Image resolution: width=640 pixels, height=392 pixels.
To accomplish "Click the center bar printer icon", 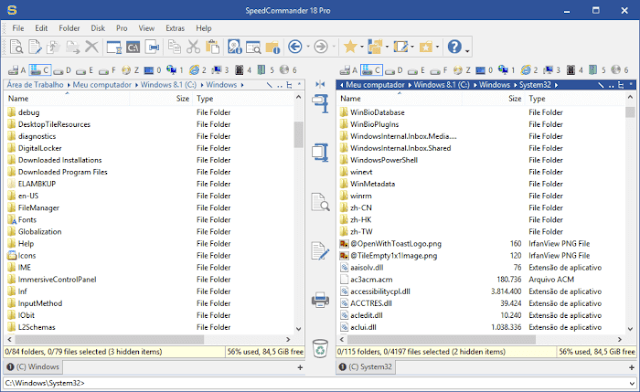I will tap(320, 300).
